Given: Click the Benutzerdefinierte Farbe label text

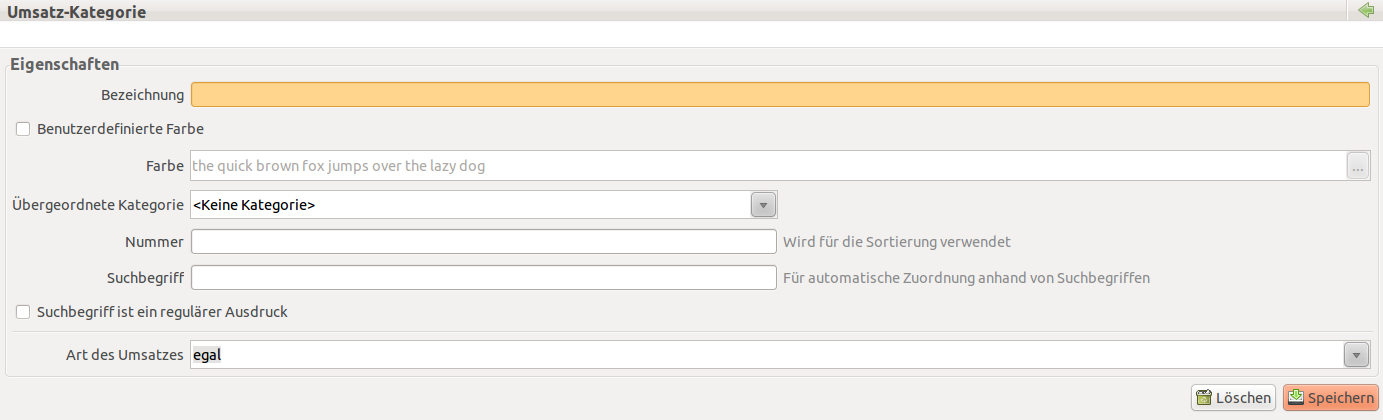Looking at the screenshot, I should tap(120, 129).
